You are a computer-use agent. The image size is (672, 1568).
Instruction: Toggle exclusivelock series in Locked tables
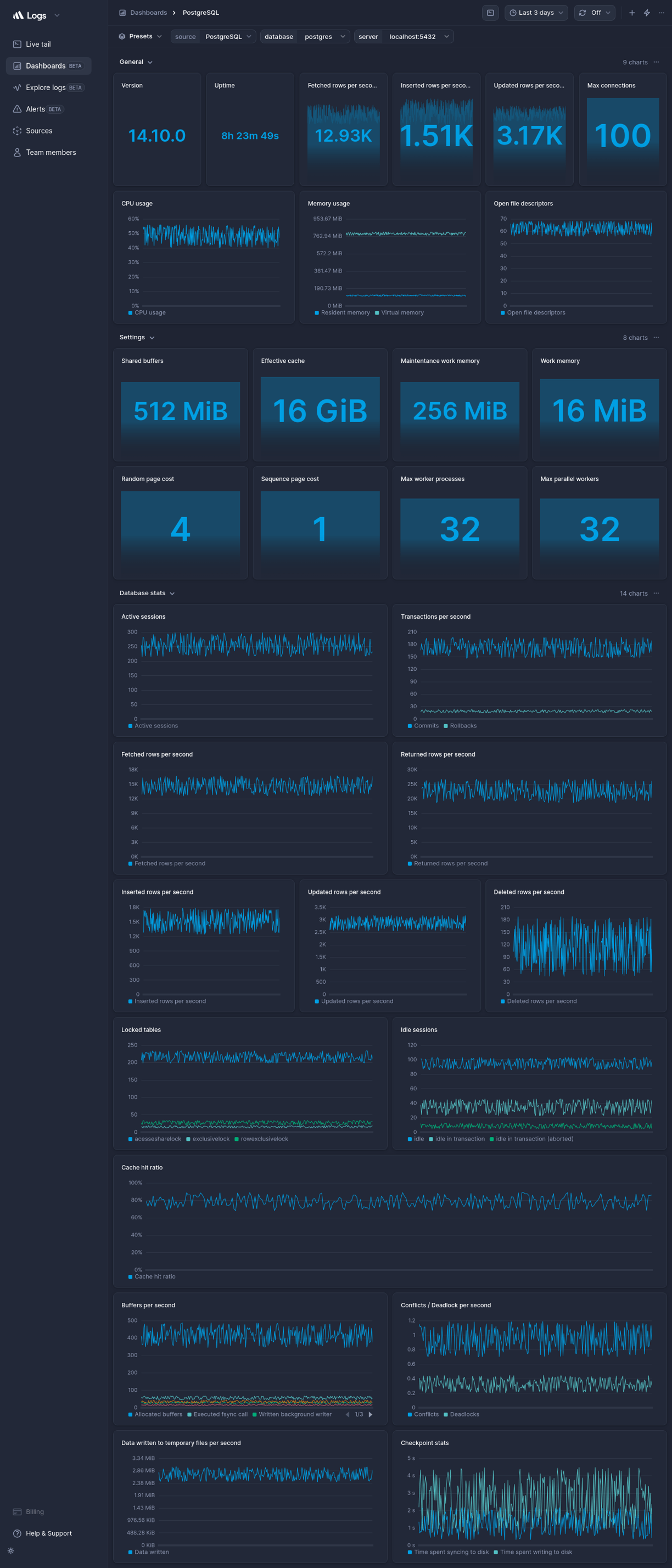pyautogui.click(x=208, y=1139)
